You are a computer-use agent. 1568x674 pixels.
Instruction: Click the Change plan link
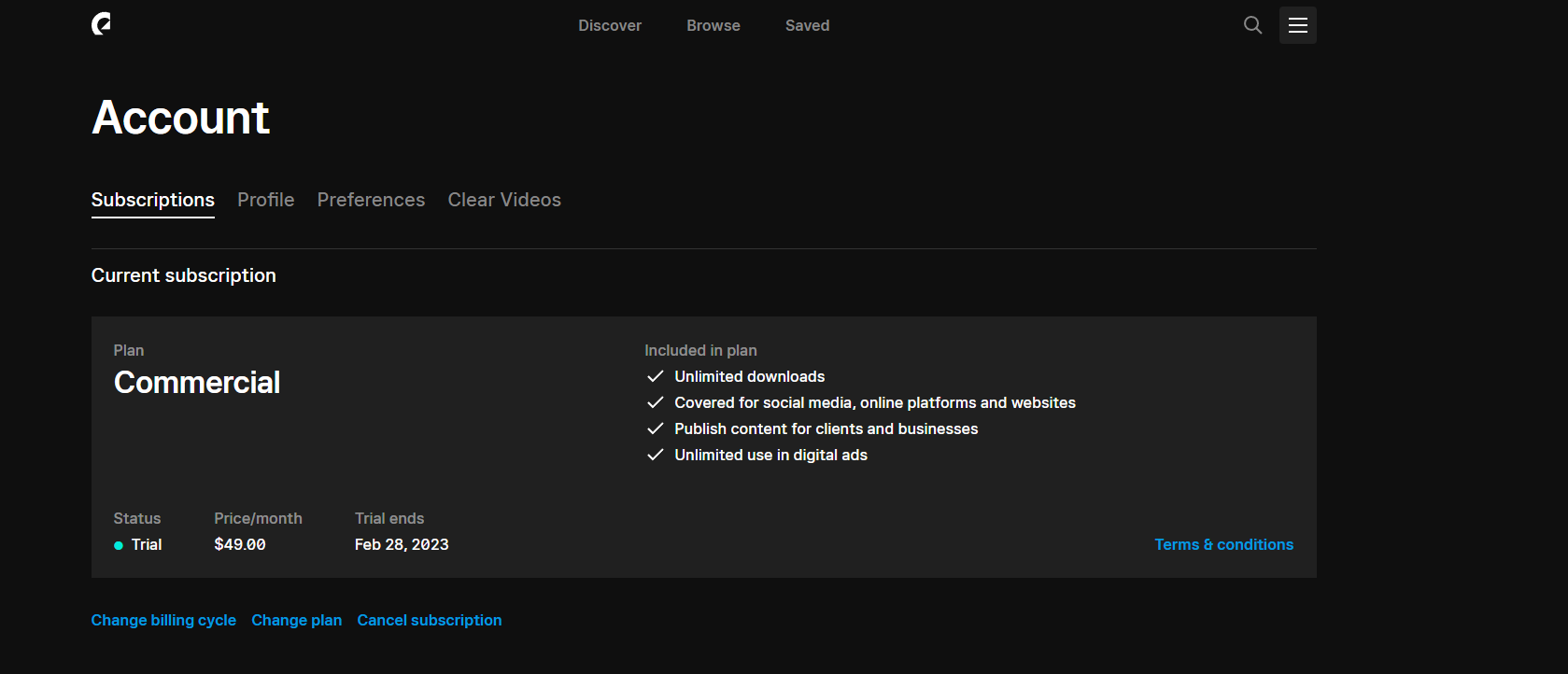click(x=297, y=620)
